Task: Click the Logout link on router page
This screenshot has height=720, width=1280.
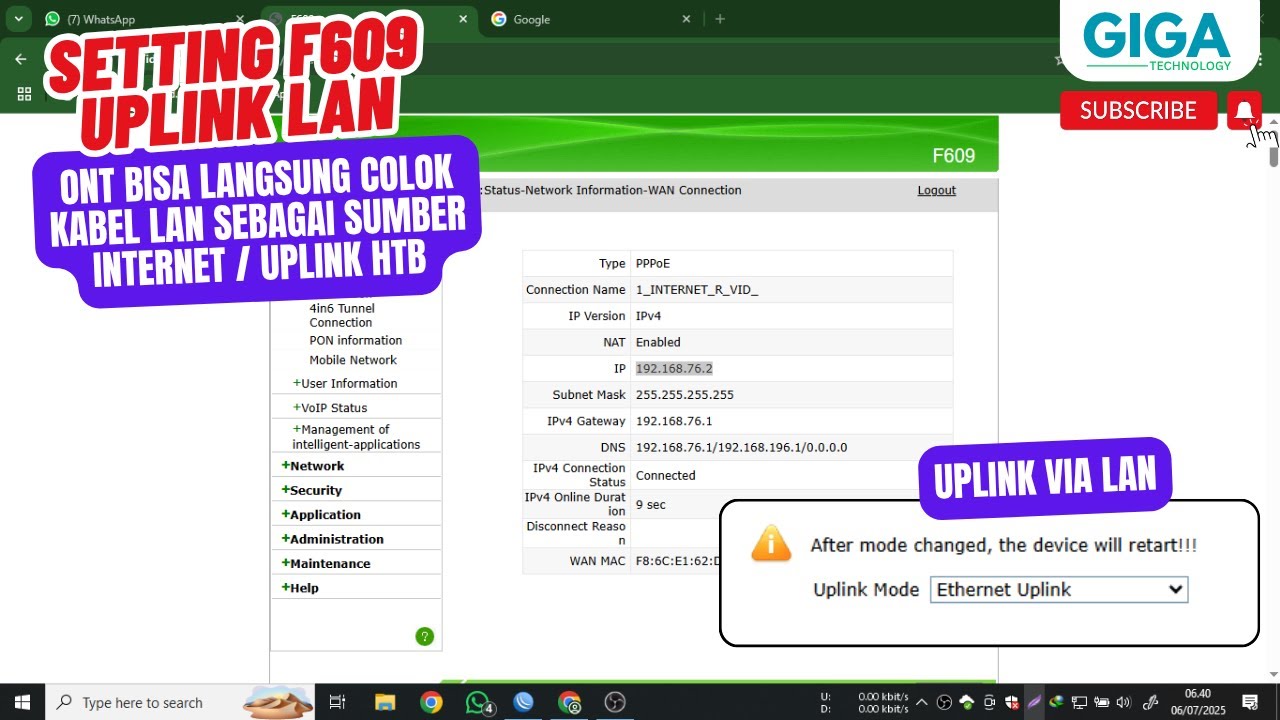Action: coord(937,190)
